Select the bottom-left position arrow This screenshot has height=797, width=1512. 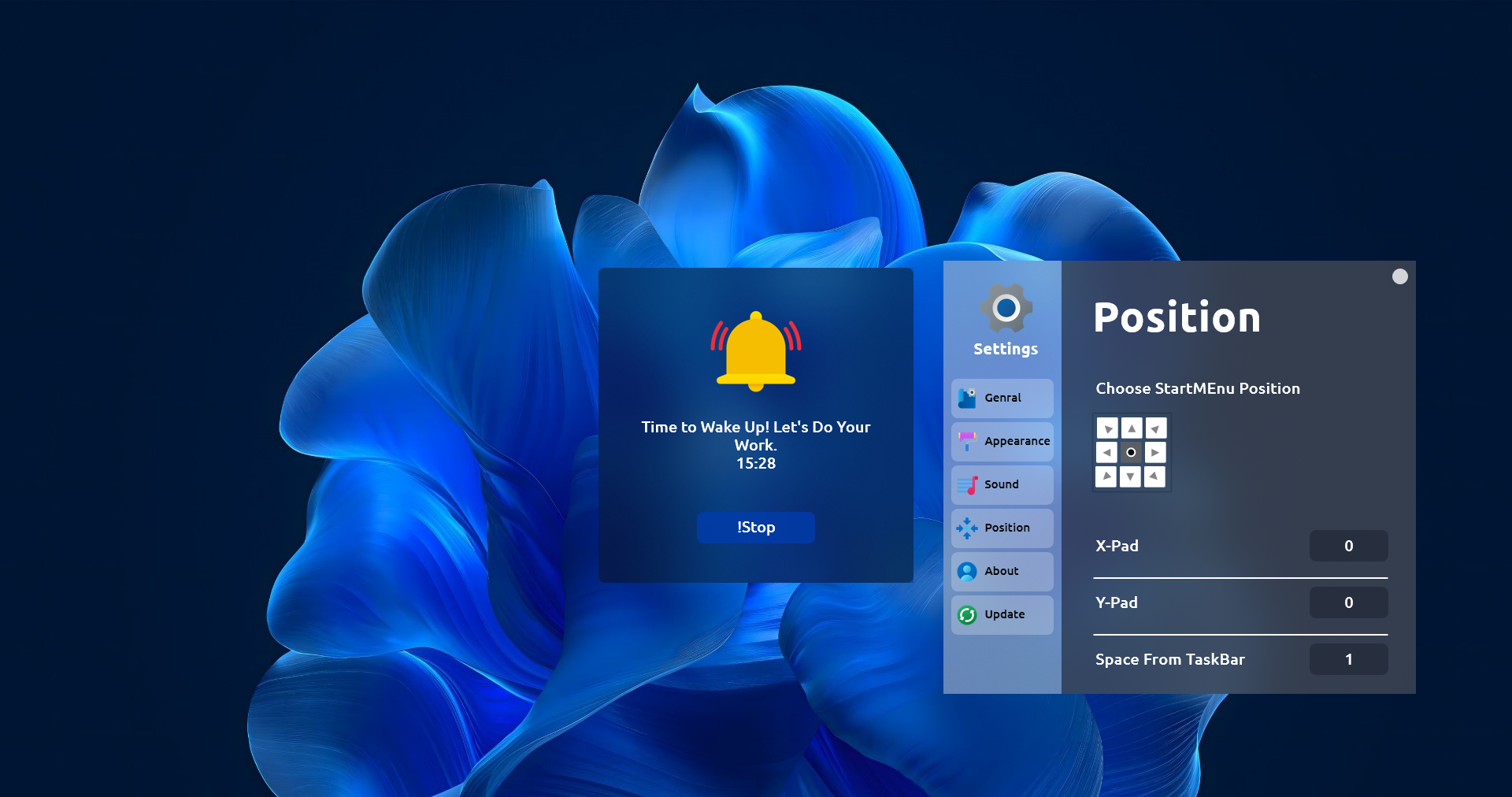click(x=1106, y=476)
